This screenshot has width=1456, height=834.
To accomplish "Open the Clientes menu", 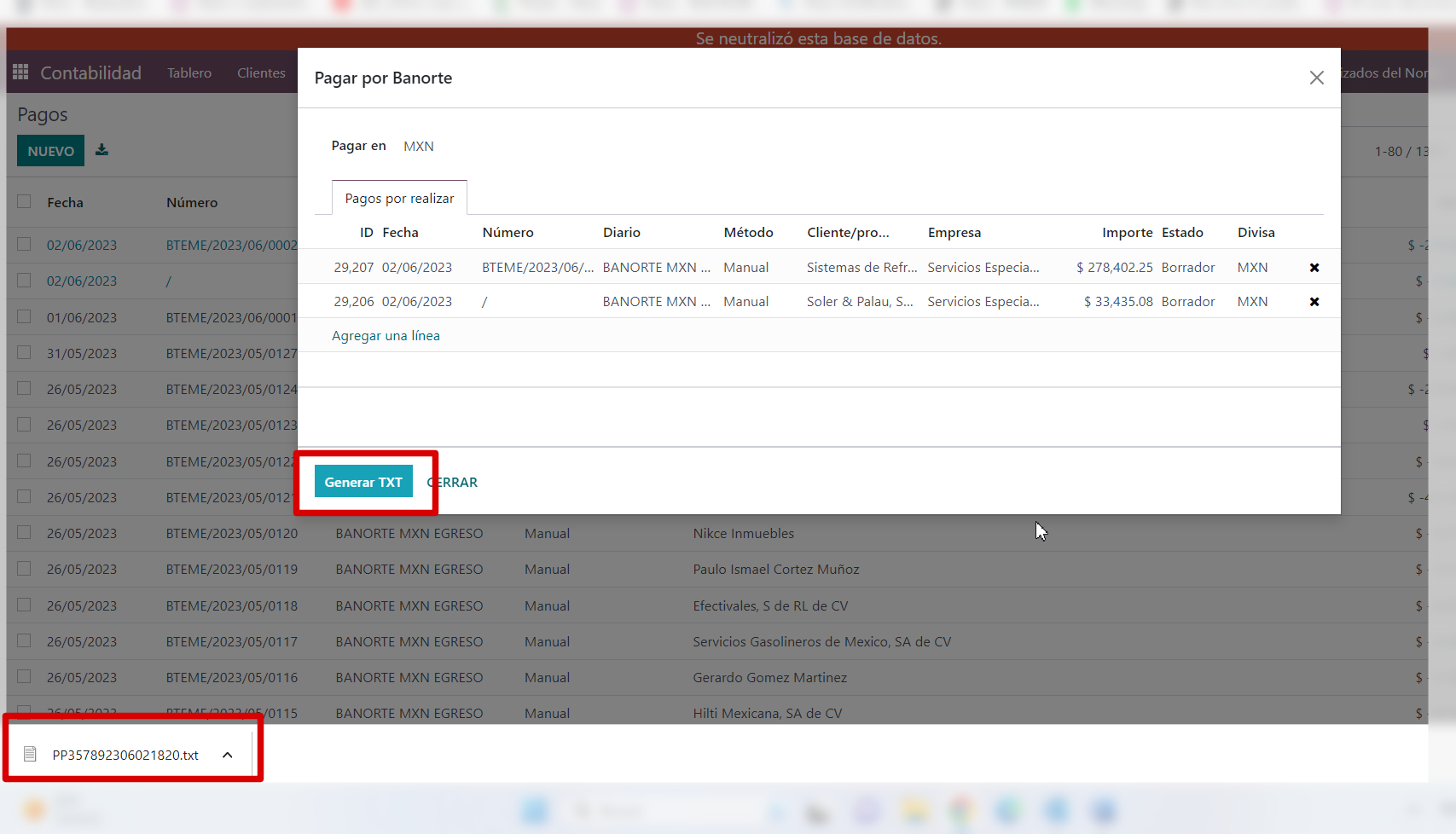I will [x=261, y=73].
